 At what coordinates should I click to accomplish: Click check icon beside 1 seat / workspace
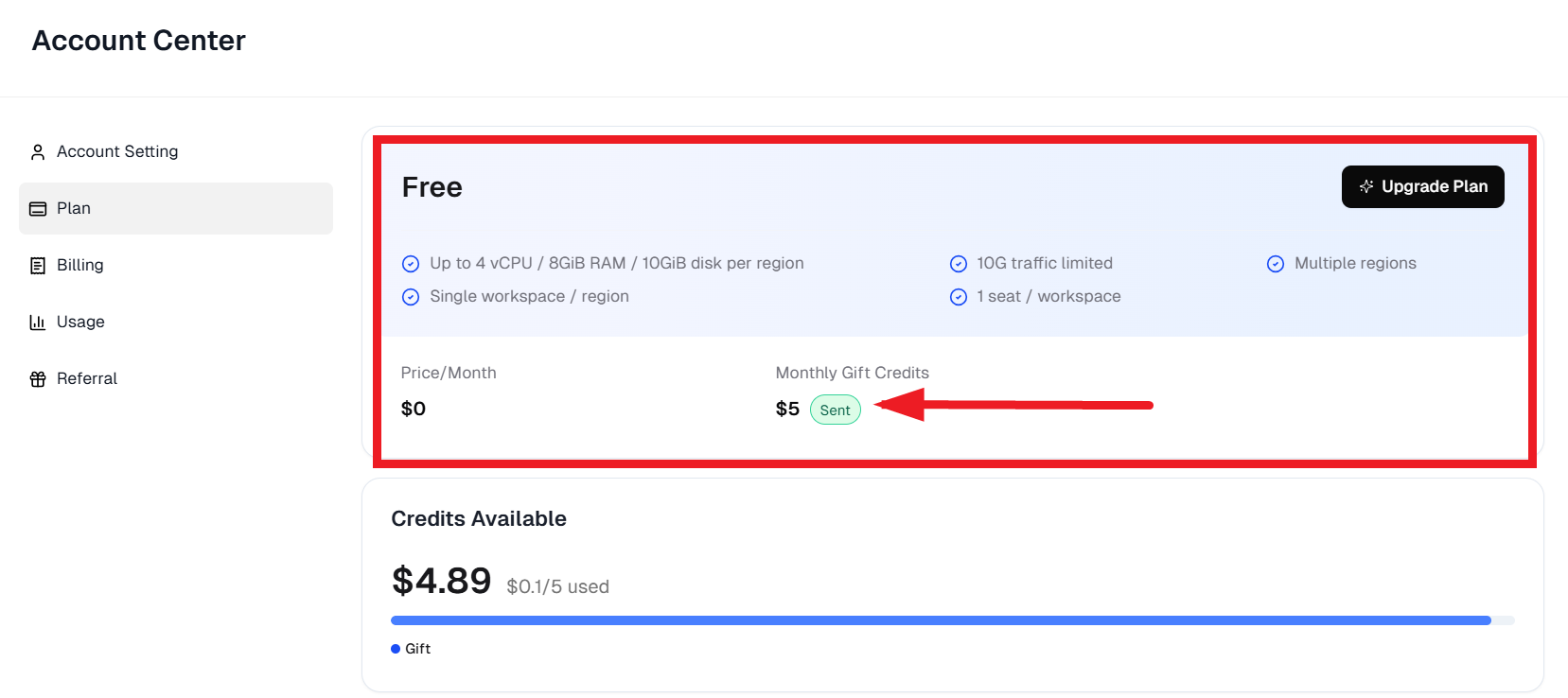coord(959,297)
